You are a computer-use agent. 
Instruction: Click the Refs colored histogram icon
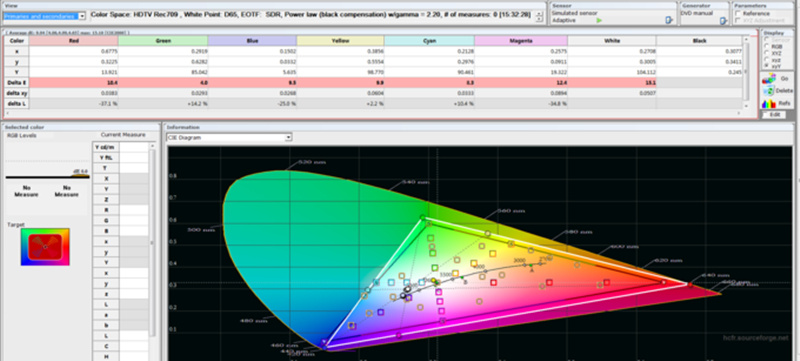768,104
